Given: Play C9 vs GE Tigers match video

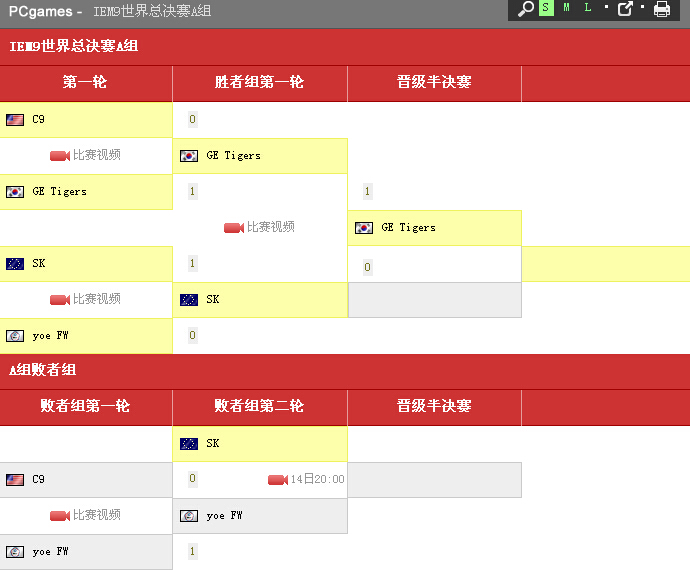Looking at the screenshot, I should coord(86,155).
